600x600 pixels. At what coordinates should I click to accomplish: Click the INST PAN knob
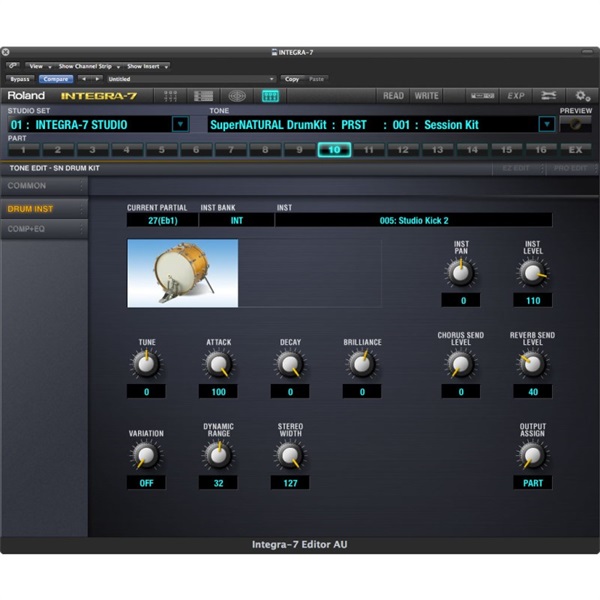coord(461,273)
